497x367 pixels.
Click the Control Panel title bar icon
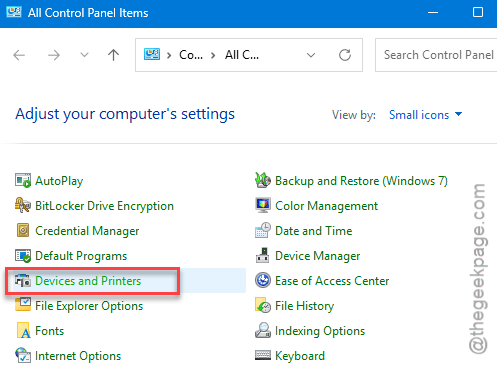pos(14,12)
